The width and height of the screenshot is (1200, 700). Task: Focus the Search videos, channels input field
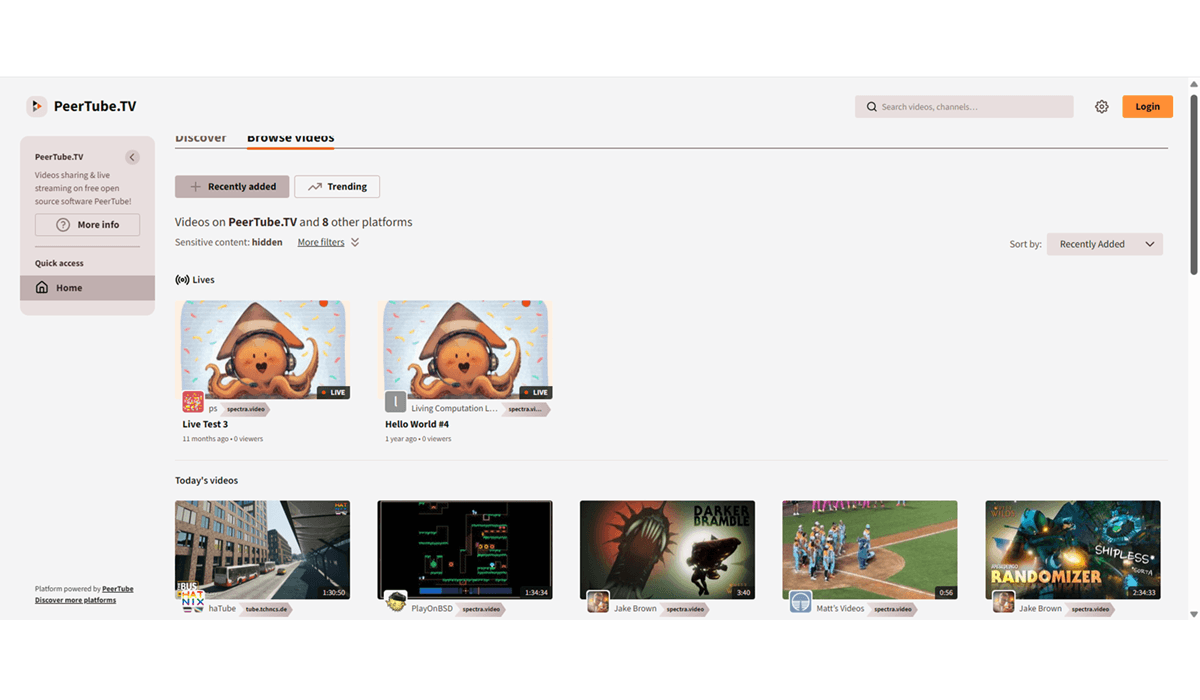pos(964,107)
